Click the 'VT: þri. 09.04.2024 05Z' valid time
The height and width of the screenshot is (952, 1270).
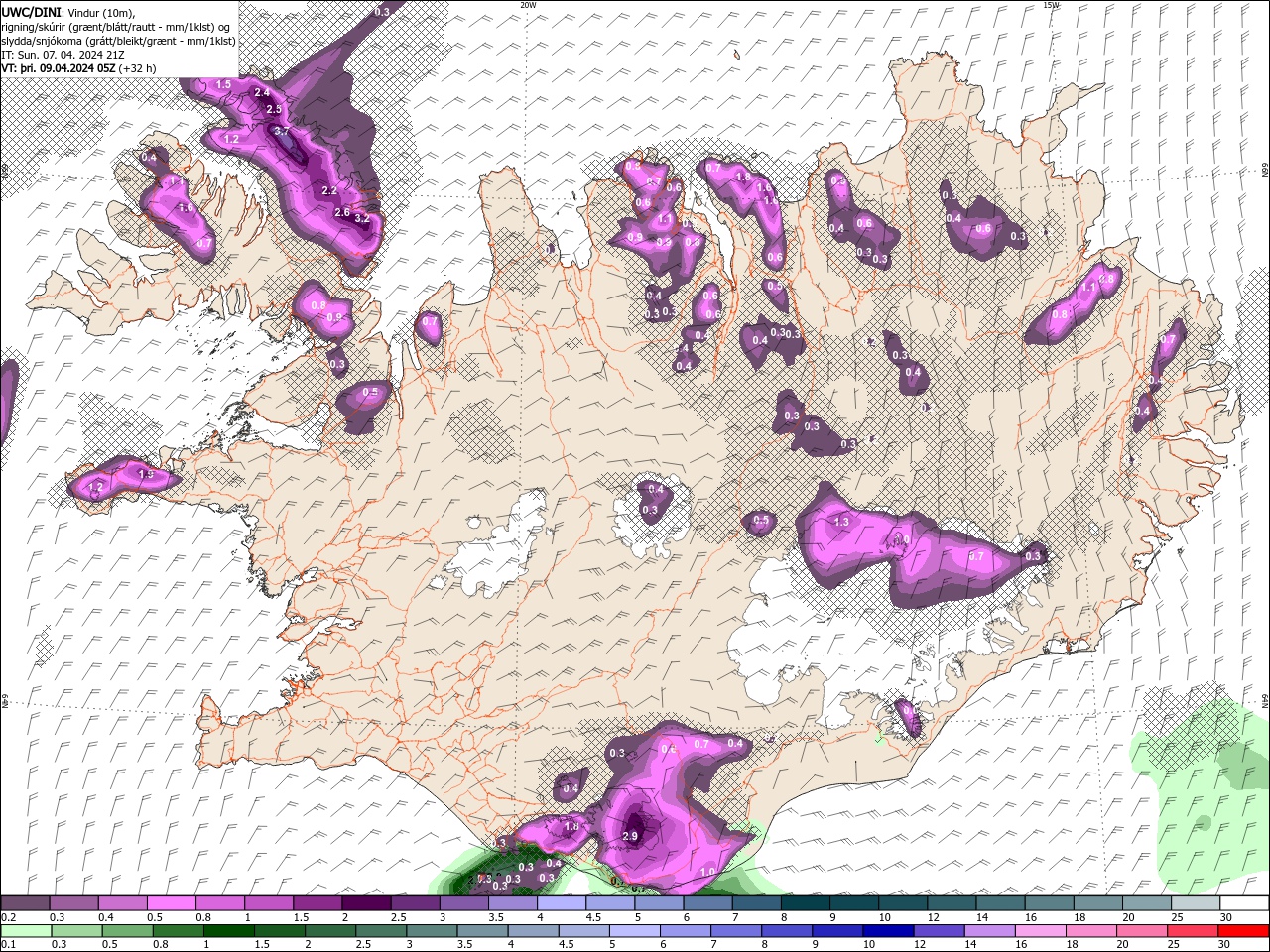(x=60, y=68)
